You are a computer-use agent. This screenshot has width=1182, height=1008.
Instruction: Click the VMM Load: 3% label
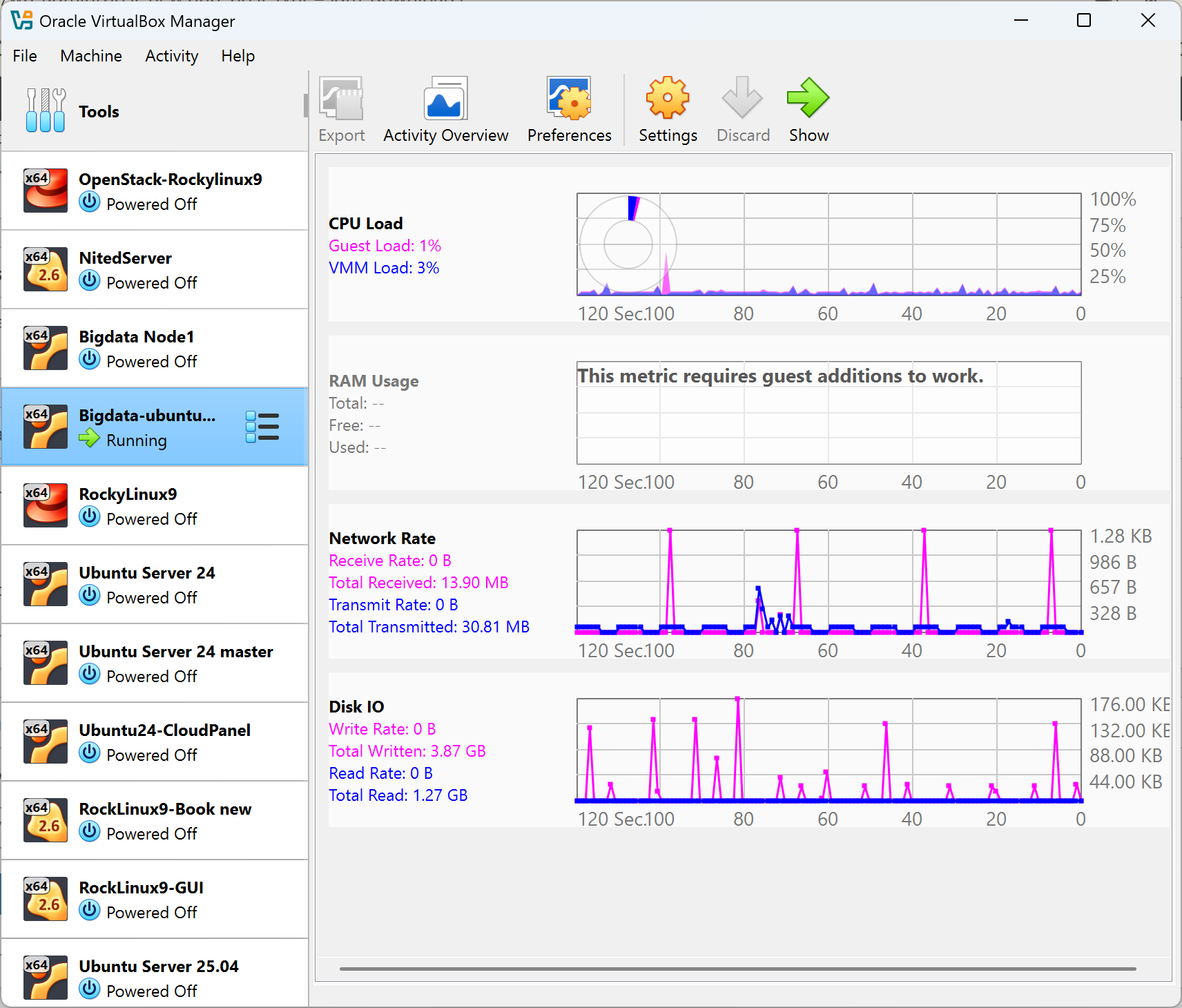tap(384, 268)
